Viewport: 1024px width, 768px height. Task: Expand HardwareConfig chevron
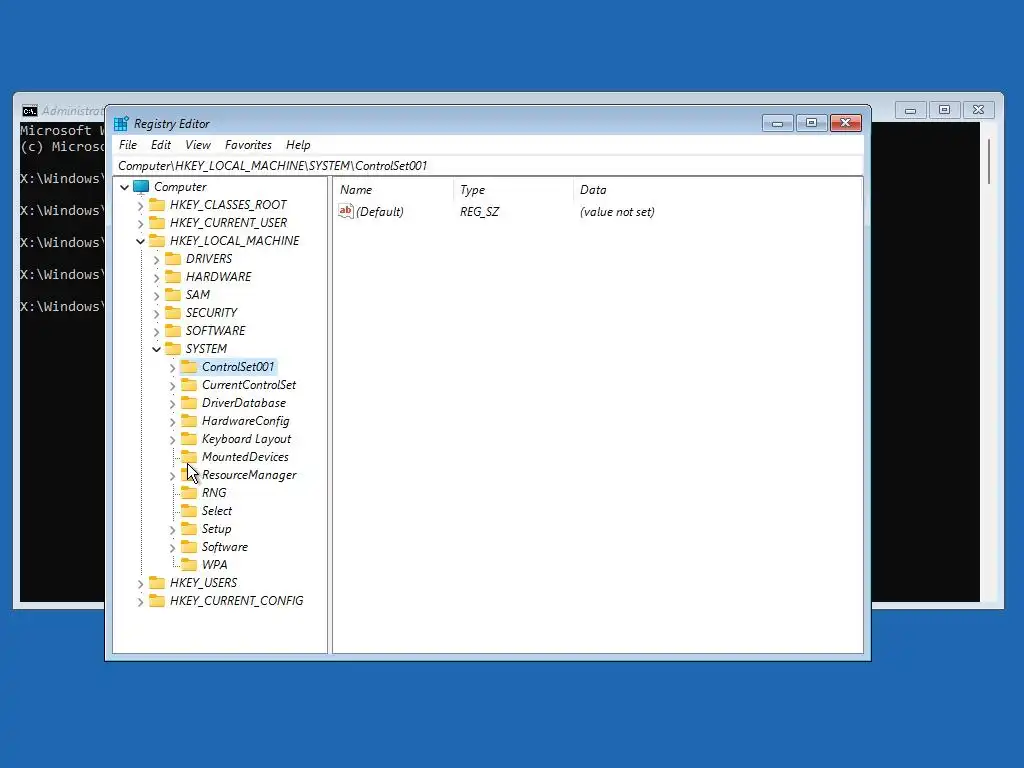pos(172,422)
